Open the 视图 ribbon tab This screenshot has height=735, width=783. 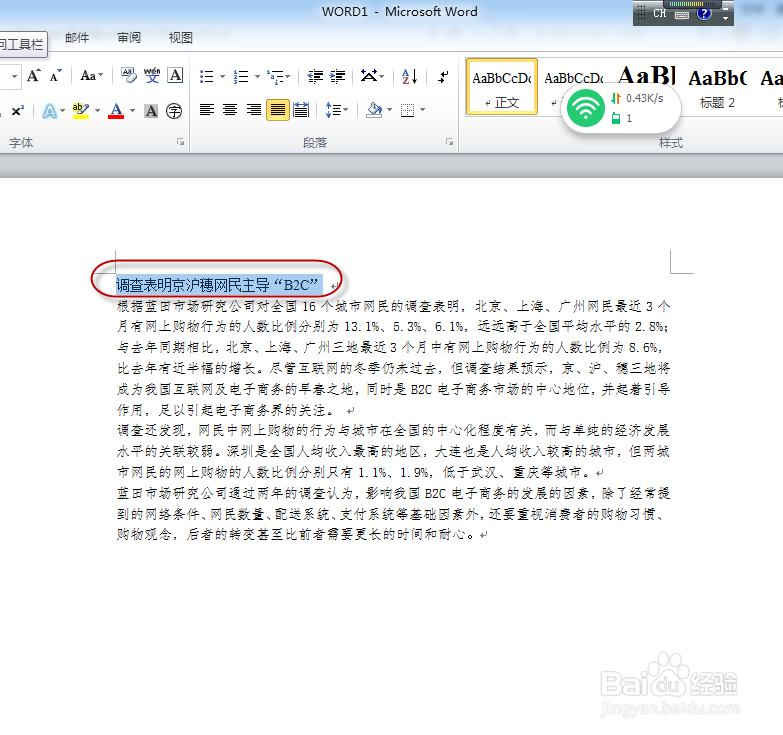pos(180,38)
